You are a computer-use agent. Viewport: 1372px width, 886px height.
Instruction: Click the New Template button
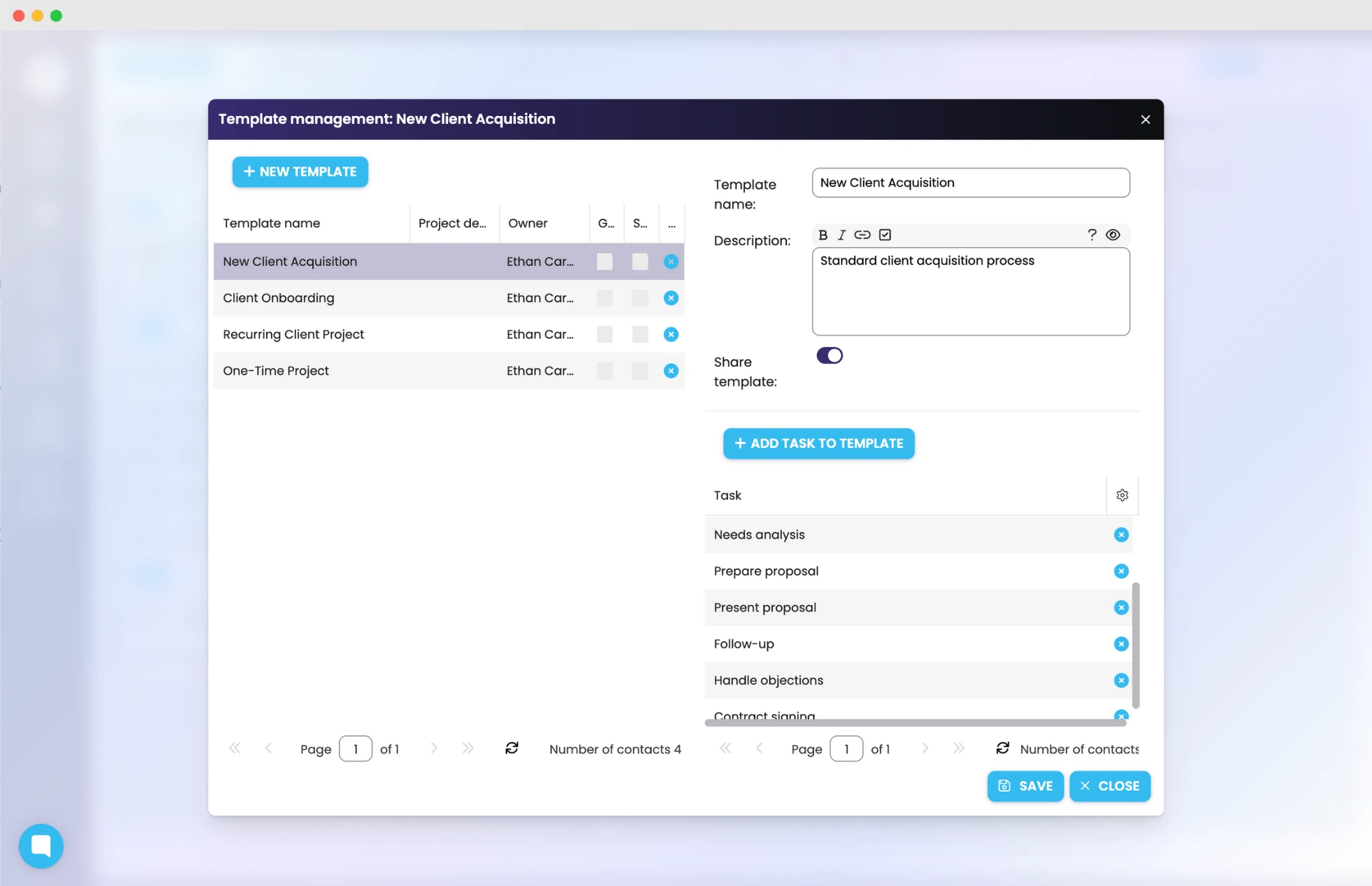[300, 172]
